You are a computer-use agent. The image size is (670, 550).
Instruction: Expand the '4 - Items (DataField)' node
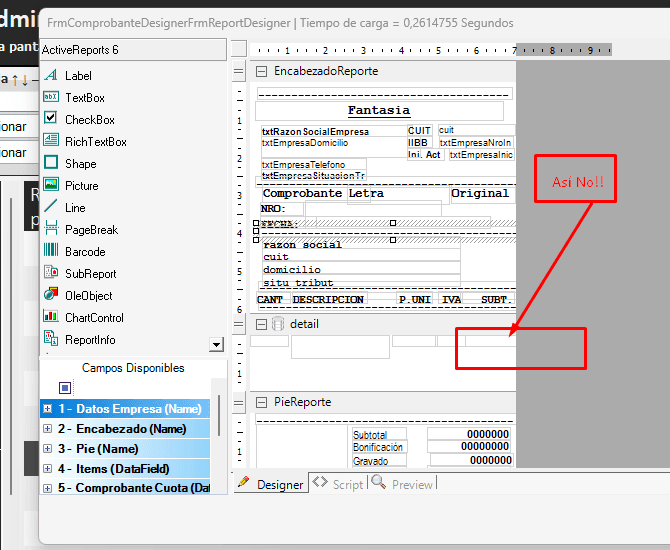click(47, 469)
